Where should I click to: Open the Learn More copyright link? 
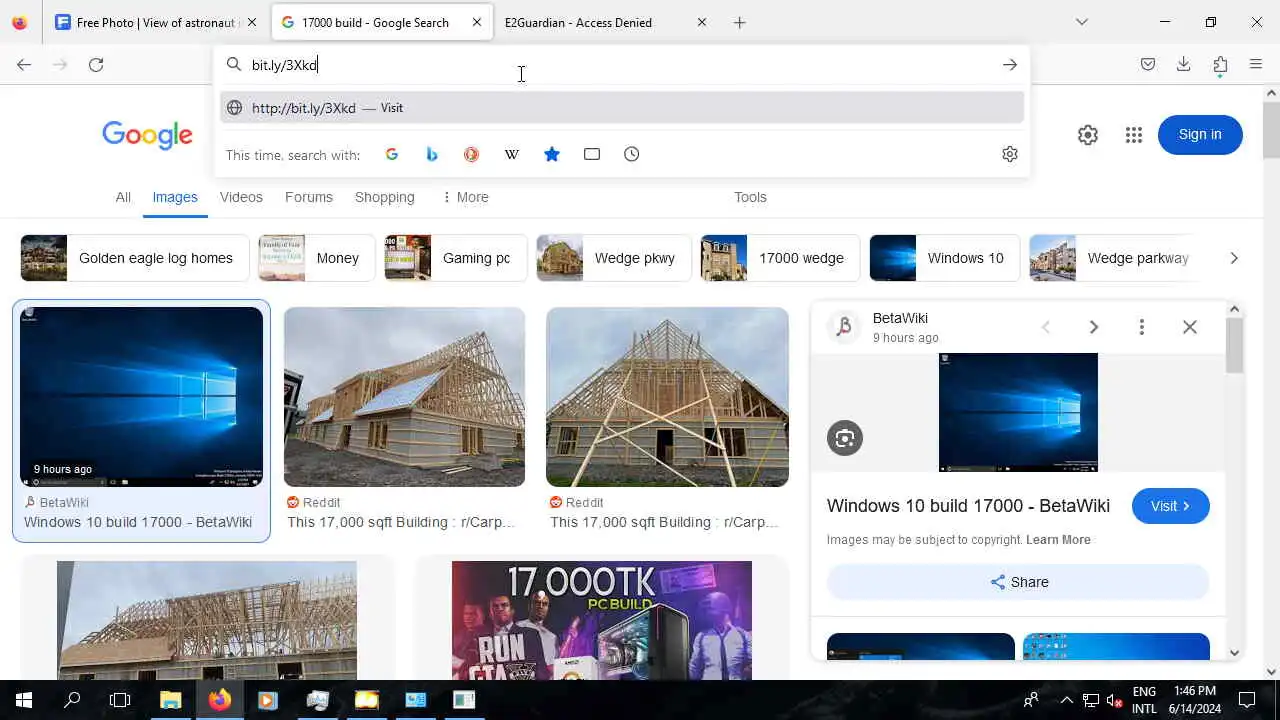[x=1058, y=540]
